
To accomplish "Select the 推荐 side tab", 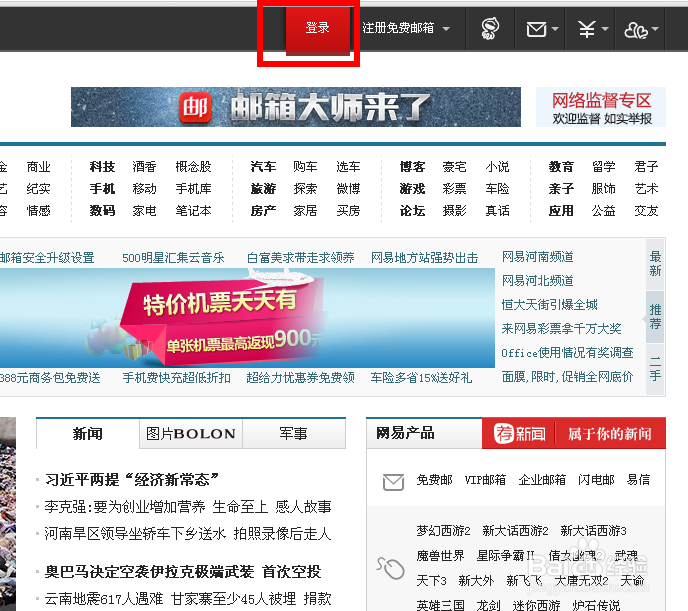I will pos(655,317).
